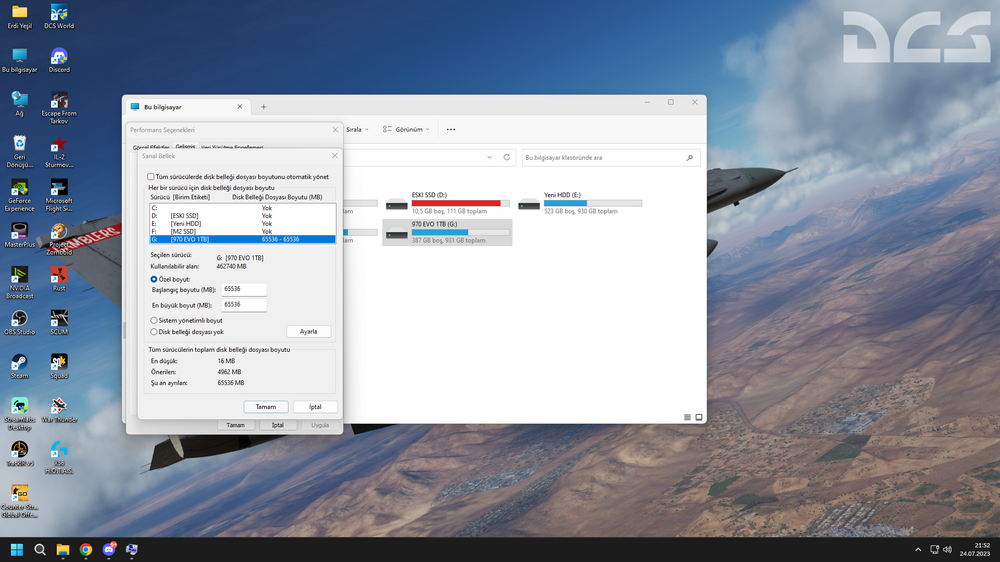Screen dimensions: 1000x562
Task: Close the Sanal Bellek dialog
Action: [335, 156]
